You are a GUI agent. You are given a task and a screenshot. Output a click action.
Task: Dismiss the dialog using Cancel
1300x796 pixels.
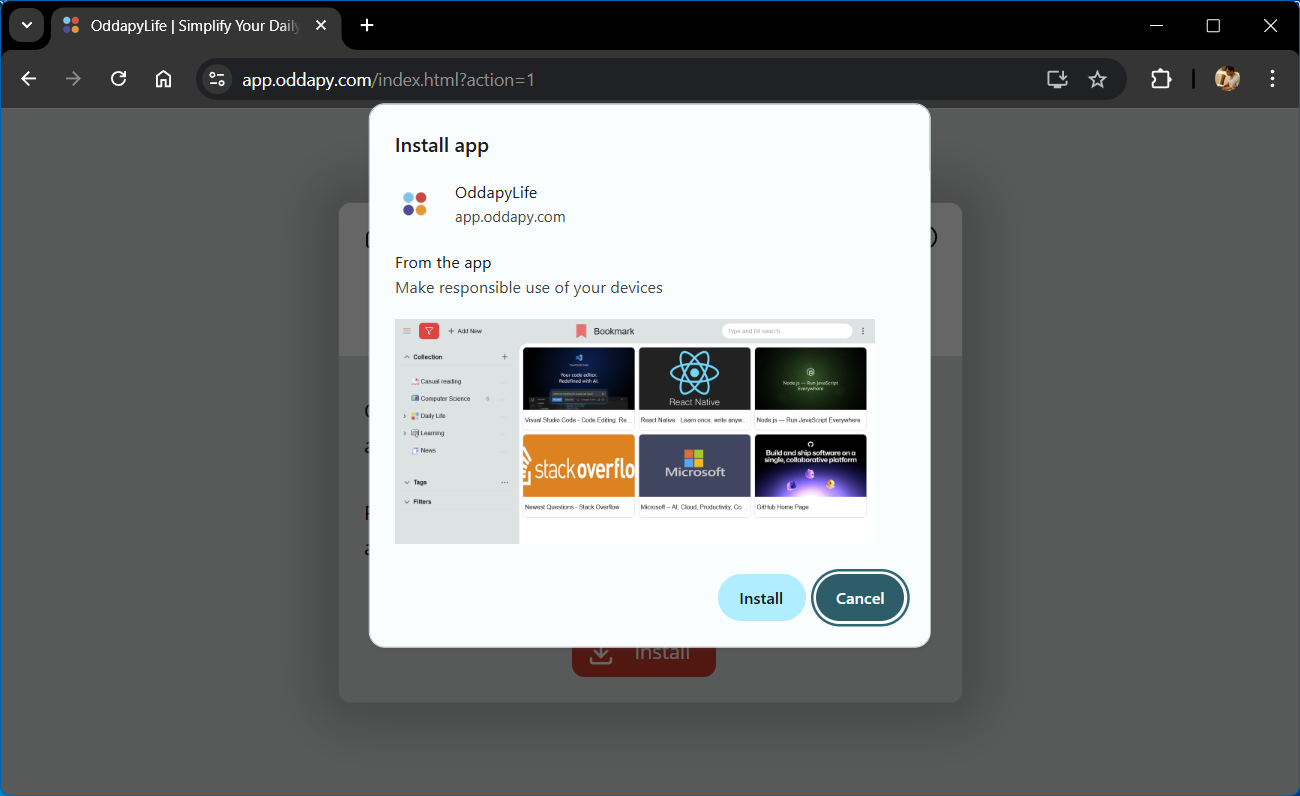coord(860,597)
